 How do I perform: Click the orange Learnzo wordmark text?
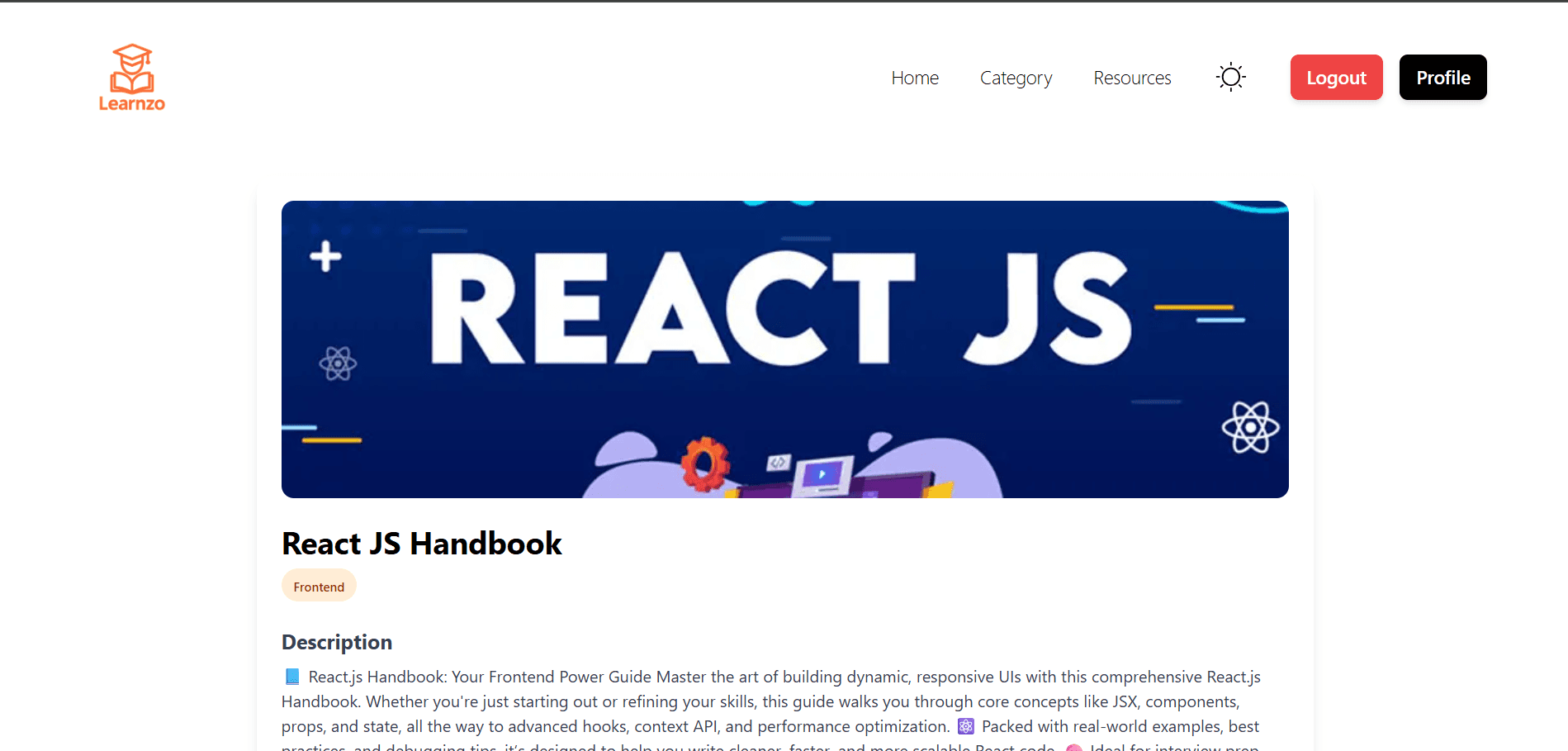(132, 104)
